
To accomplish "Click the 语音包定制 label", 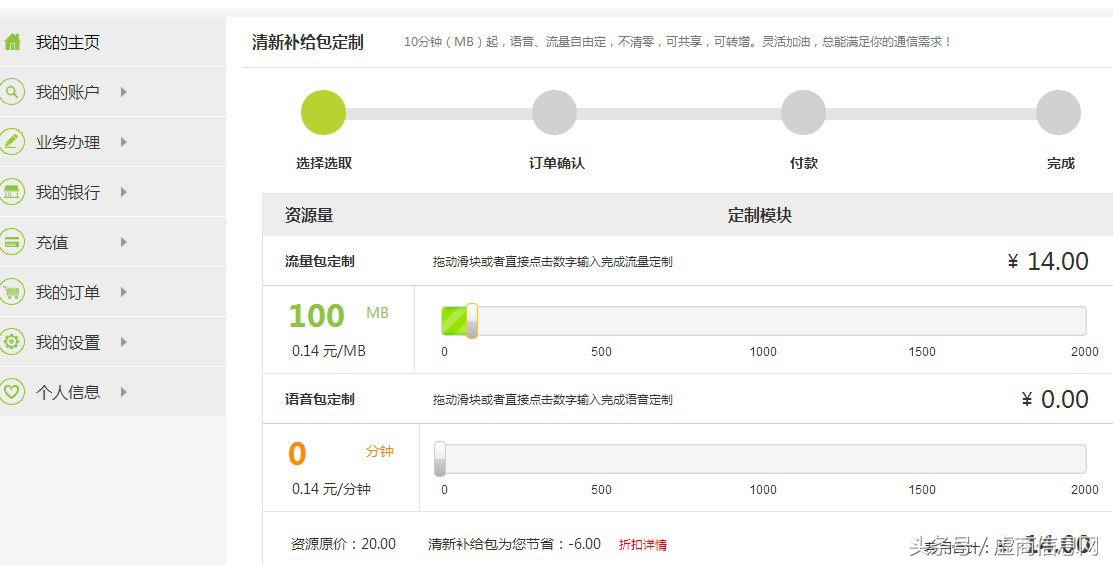I will point(319,399).
